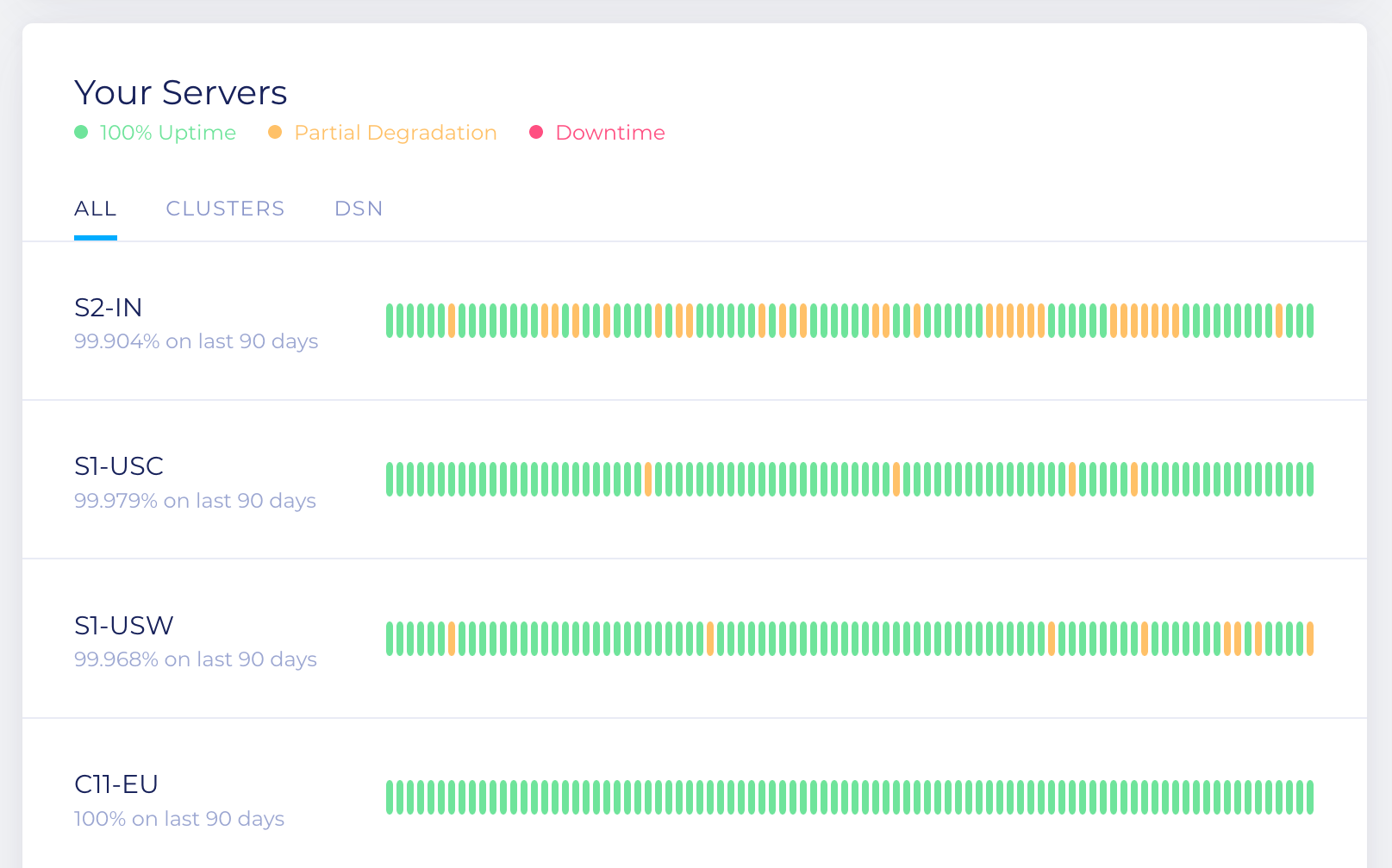Click first uptime bar in S1-USC row

point(390,479)
